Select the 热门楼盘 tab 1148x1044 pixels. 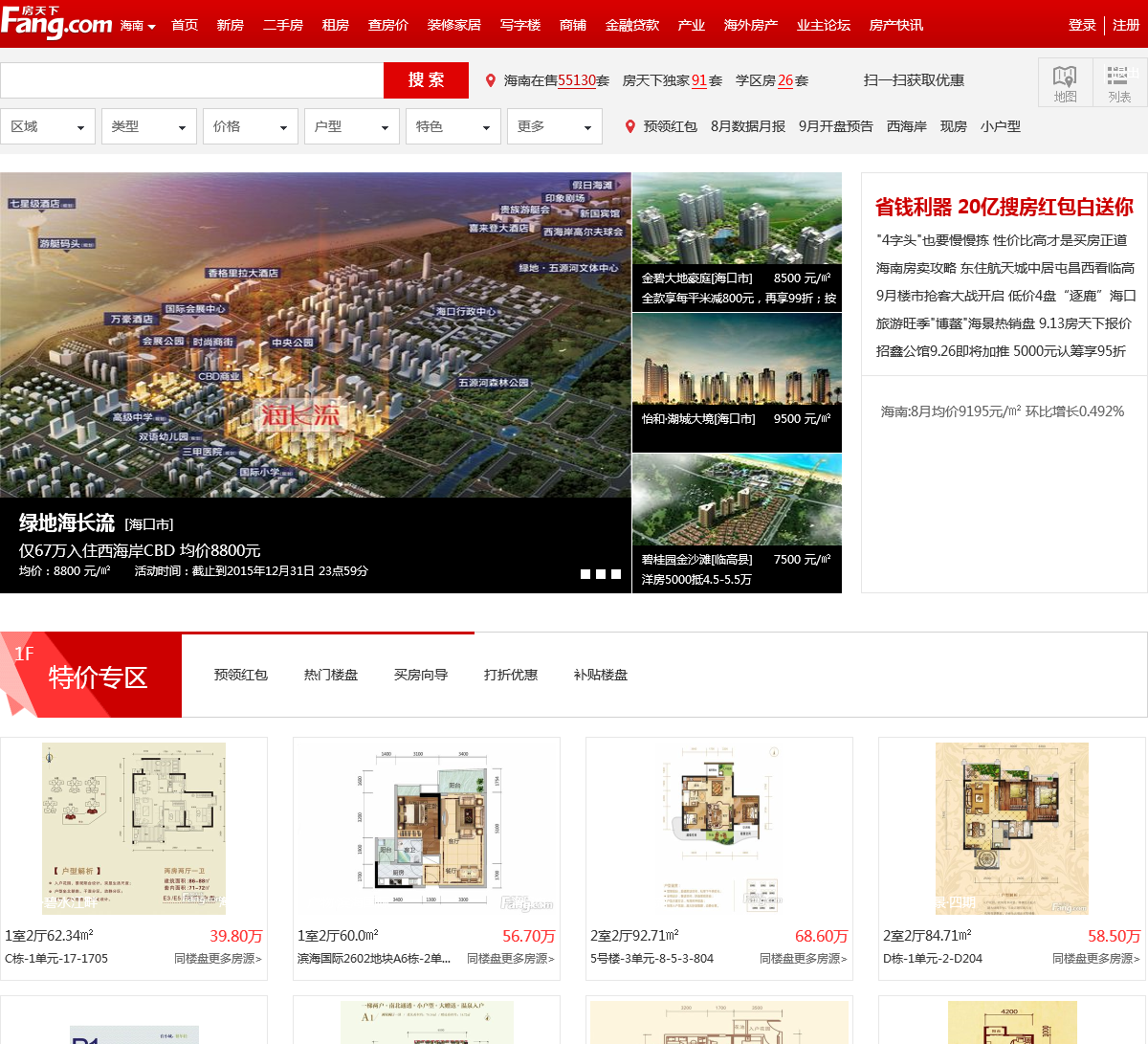pos(331,675)
